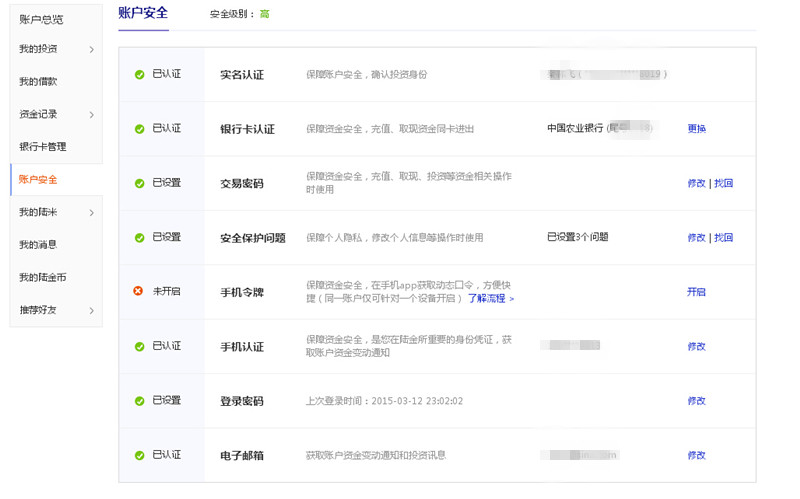Click 修改 for 交易密码

pos(696,183)
